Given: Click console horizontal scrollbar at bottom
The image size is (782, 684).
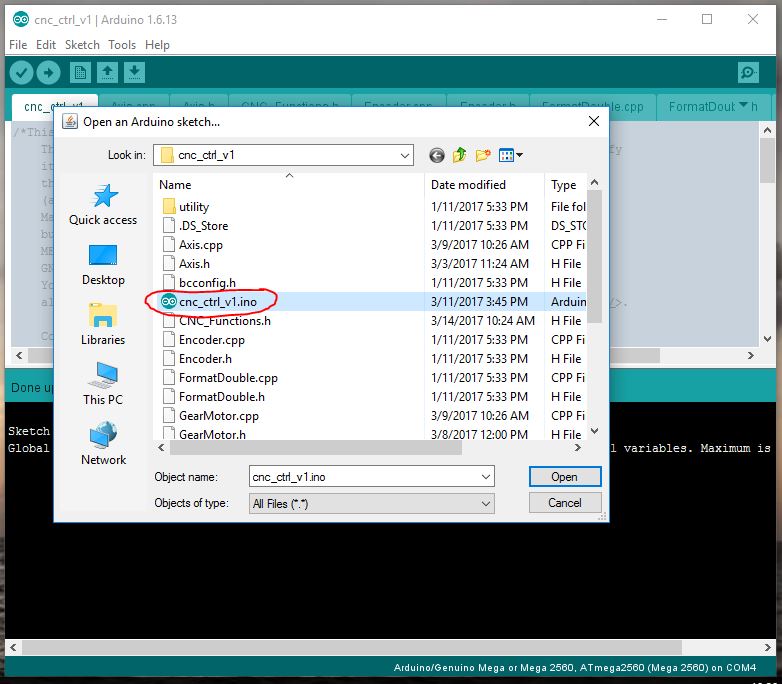Looking at the screenshot, I should click(351, 648).
